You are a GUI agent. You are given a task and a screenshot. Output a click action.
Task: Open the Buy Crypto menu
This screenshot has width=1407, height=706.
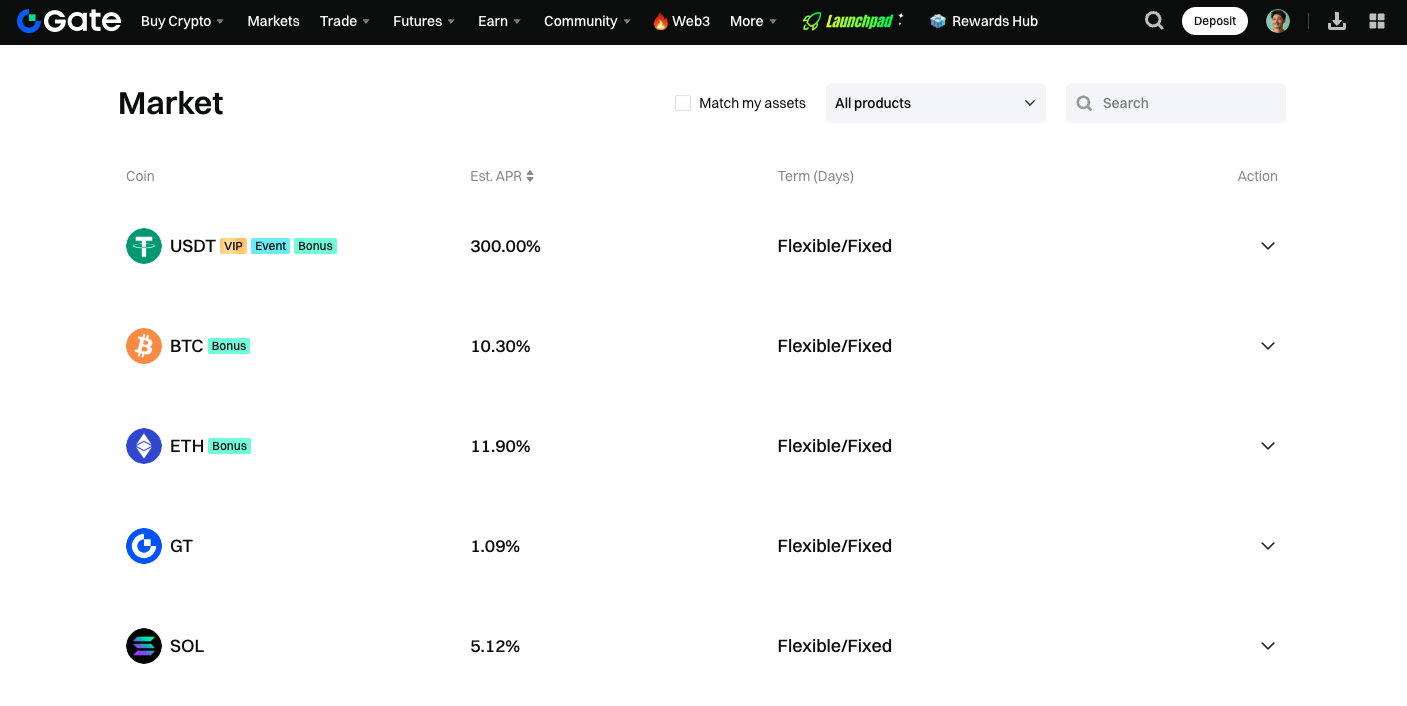tap(182, 21)
